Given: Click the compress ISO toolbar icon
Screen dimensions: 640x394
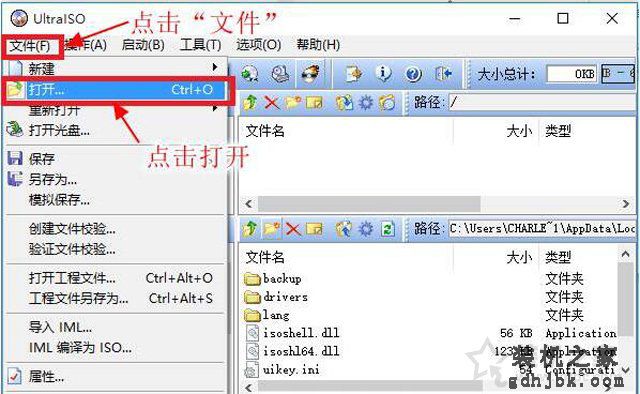Looking at the screenshot, I should pos(250,74).
